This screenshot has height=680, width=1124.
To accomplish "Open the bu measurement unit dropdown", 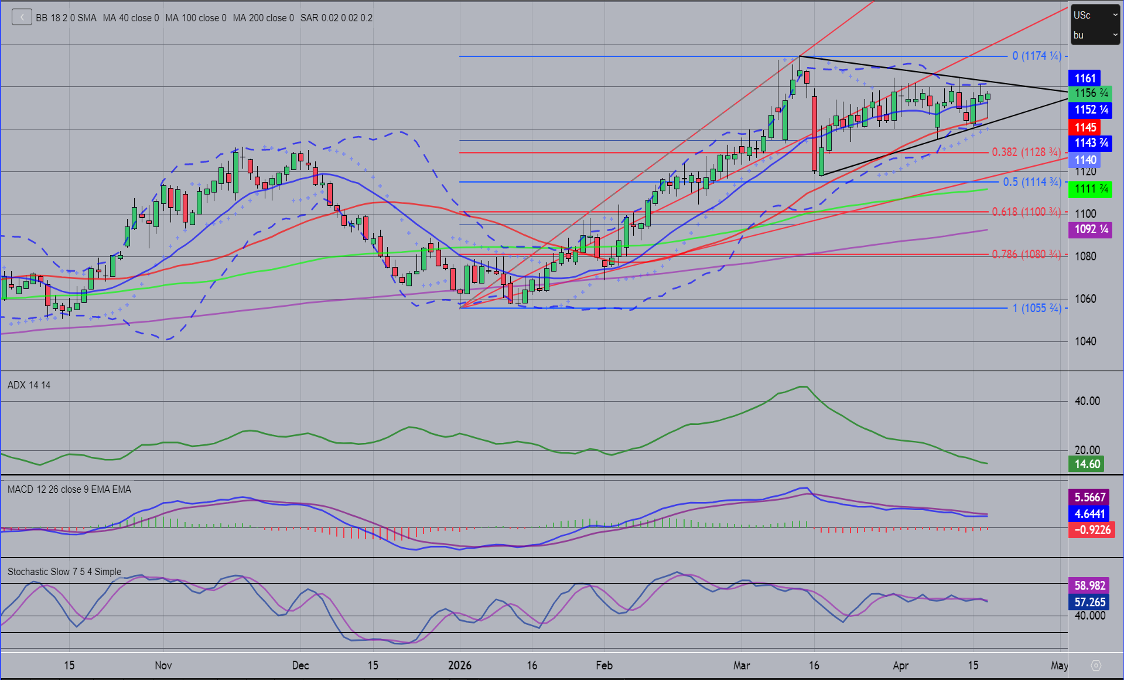I will coord(1093,35).
